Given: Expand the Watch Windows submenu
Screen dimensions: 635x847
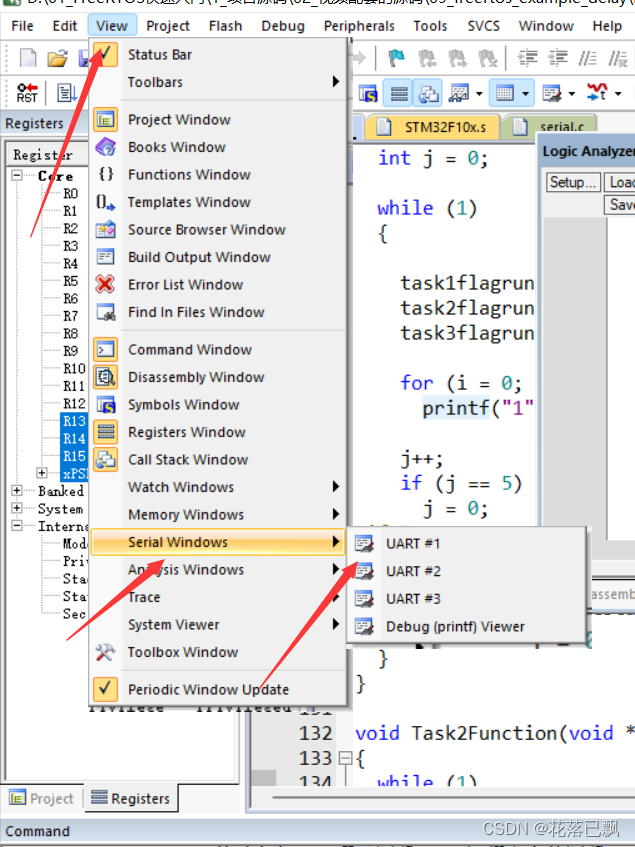Looking at the screenshot, I should click(x=335, y=487).
